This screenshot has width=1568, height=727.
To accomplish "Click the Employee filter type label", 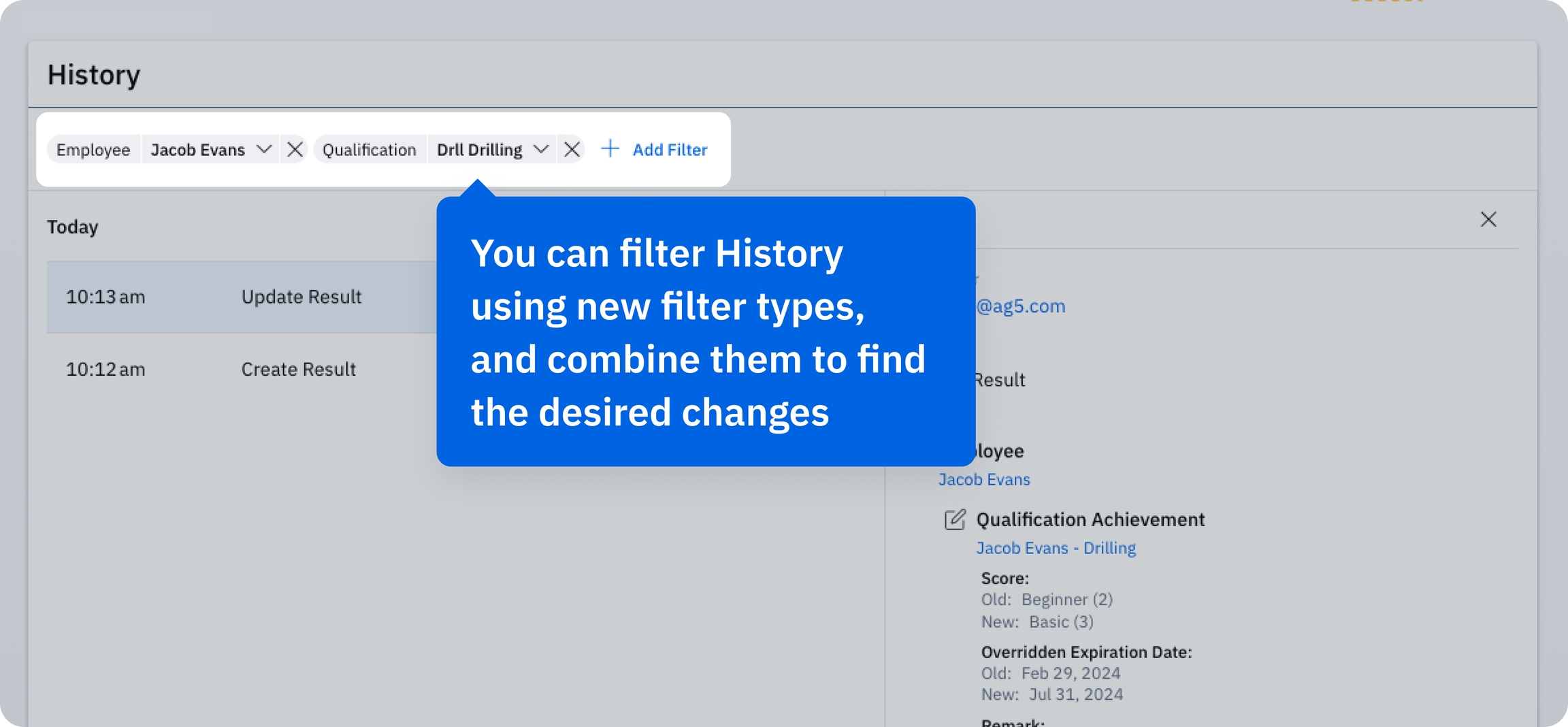I will (93, 150).
